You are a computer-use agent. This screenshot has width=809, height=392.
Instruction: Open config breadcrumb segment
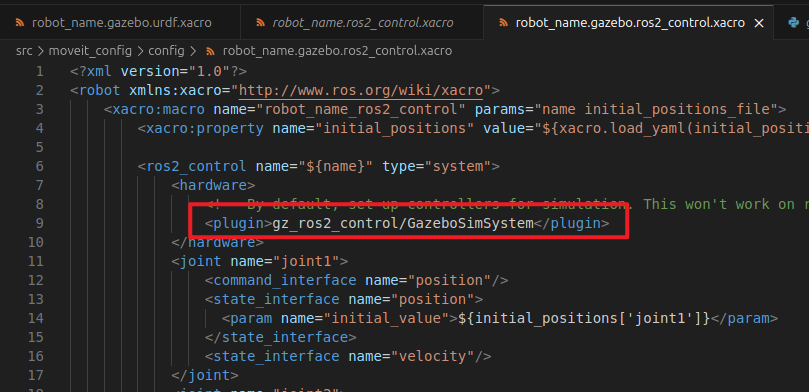[166, 51]
